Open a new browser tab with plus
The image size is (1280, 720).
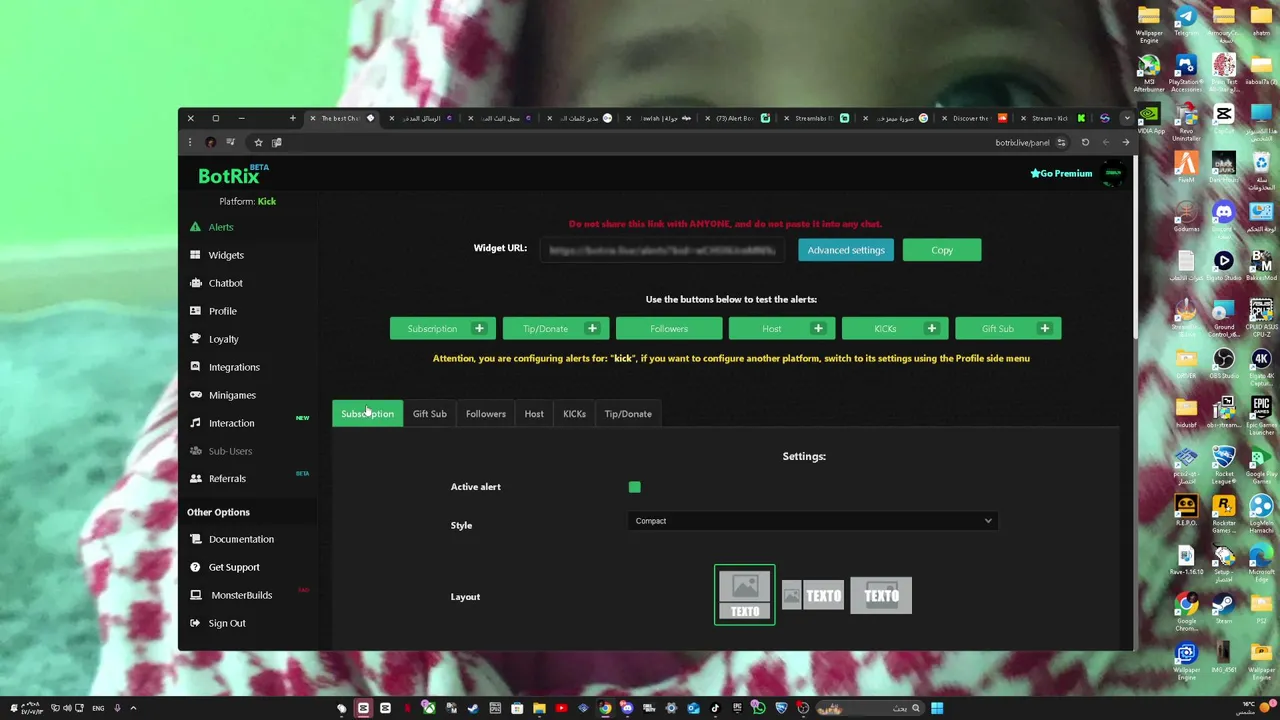[x=292, y=118]
